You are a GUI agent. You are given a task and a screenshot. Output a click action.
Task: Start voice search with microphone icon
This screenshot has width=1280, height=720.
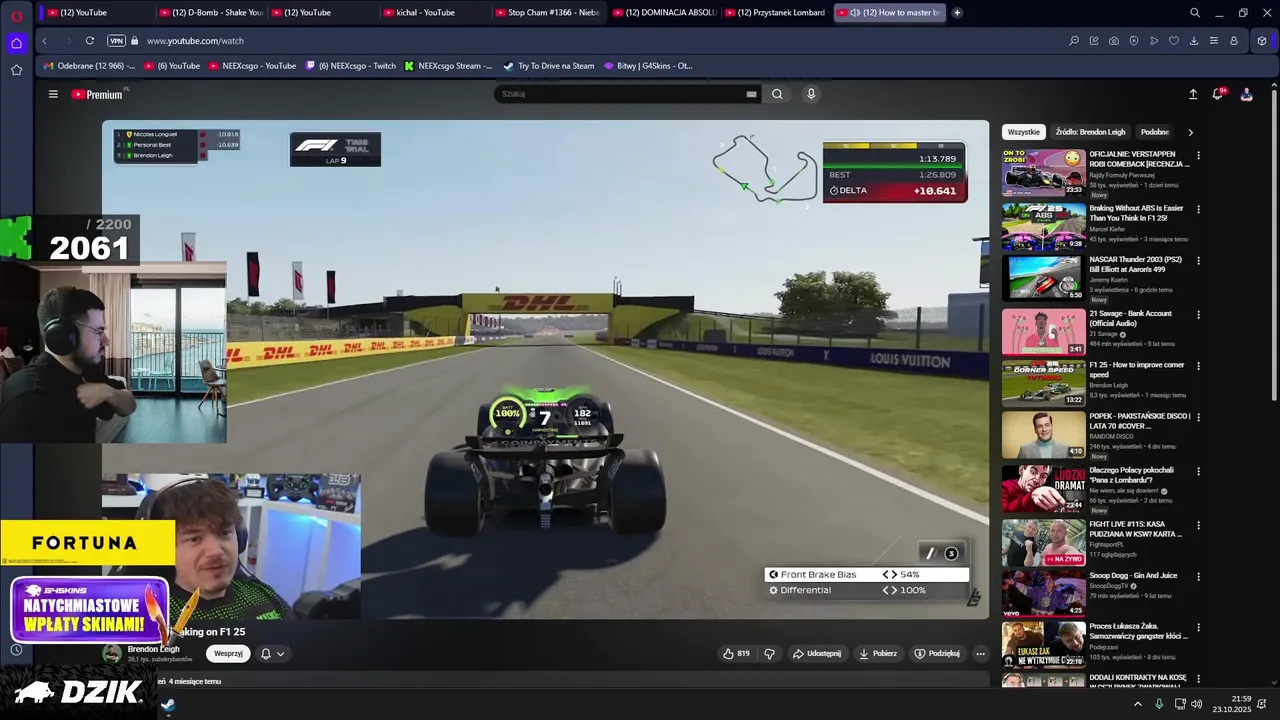[x=811, y=94]
